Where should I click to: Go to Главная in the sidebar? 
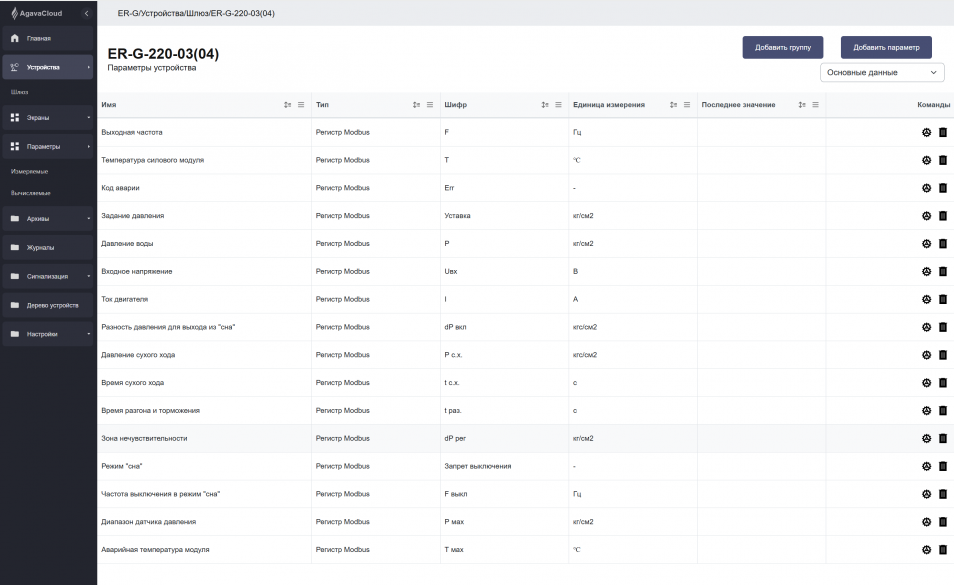point(47,38)
